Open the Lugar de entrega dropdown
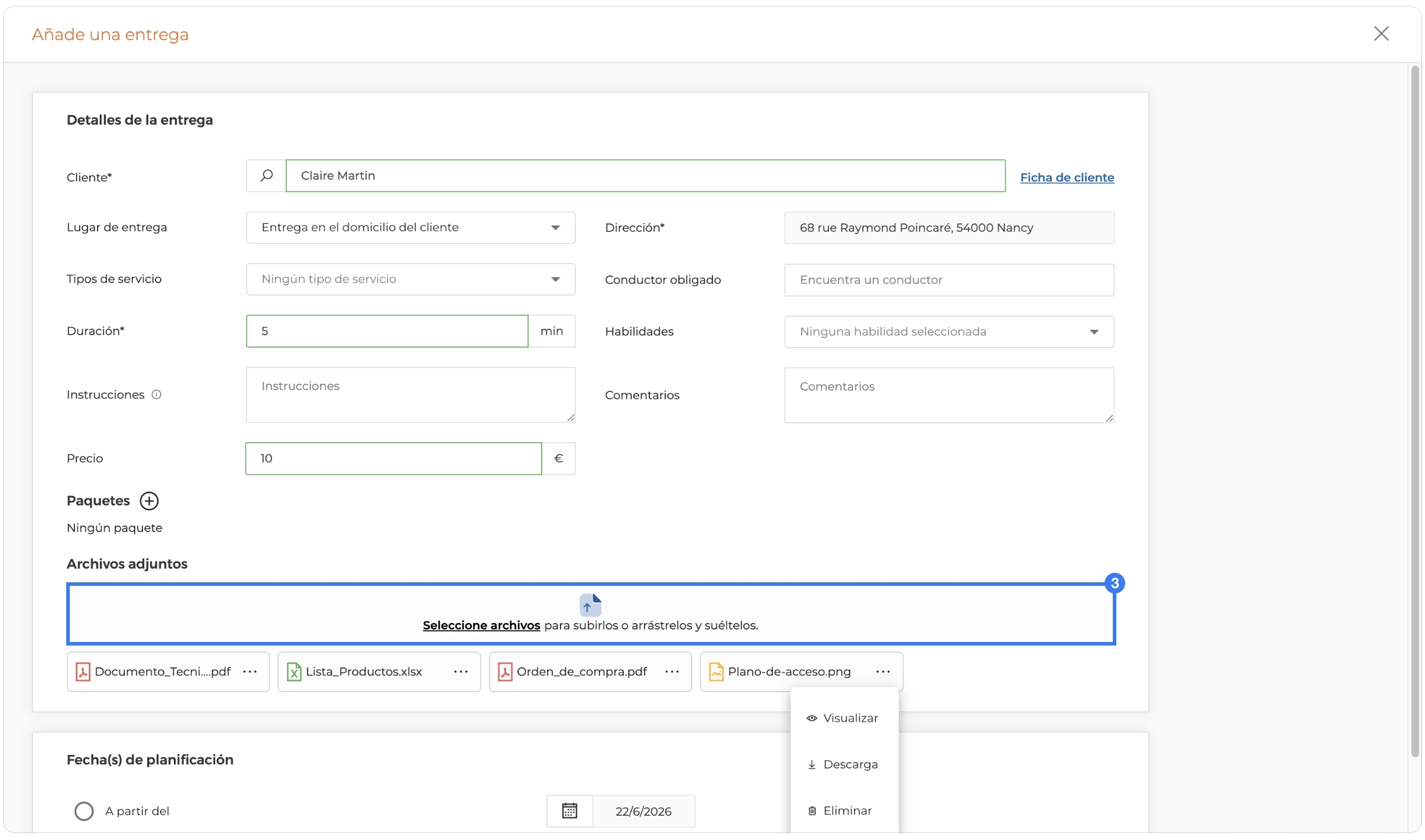Viewport: 1425px width, 840px height. [x=411, y=228]
